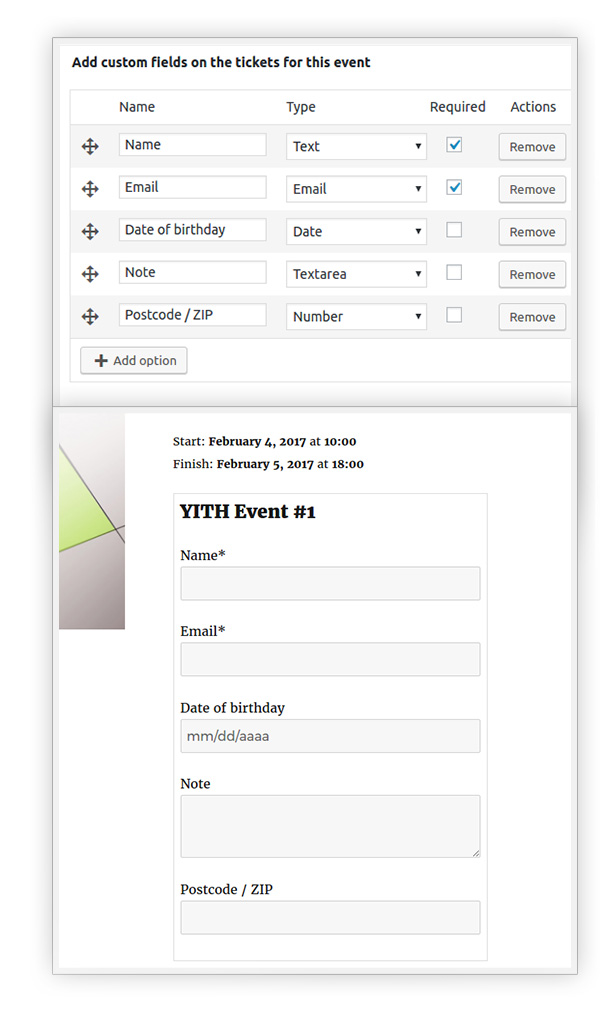This screenshot has width=600, height=1011.
Task: Mark the Note field as required
Action: pyautogui.click(x=454, y=273)
